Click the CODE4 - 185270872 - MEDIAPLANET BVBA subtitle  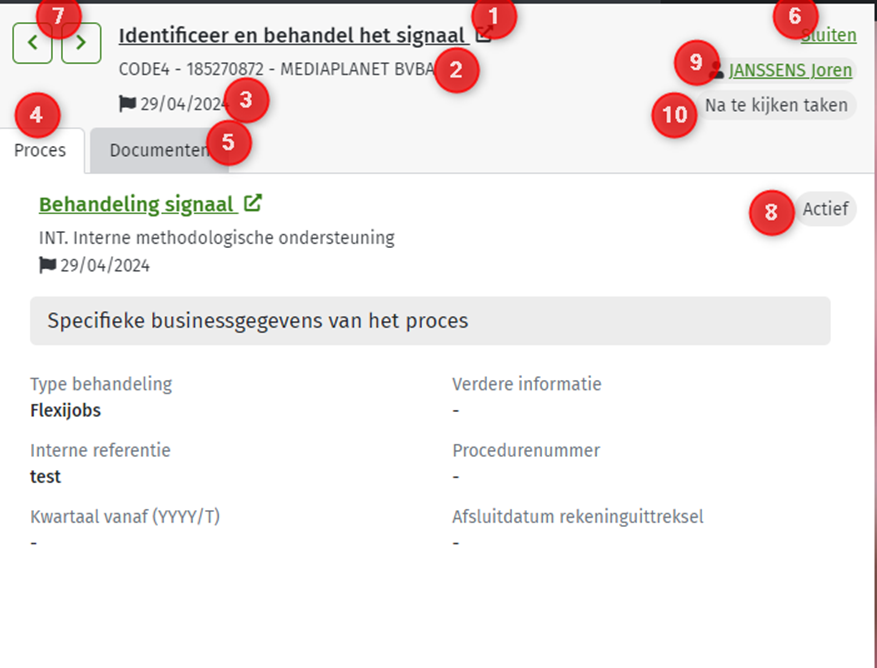click(x=277, y=69)
